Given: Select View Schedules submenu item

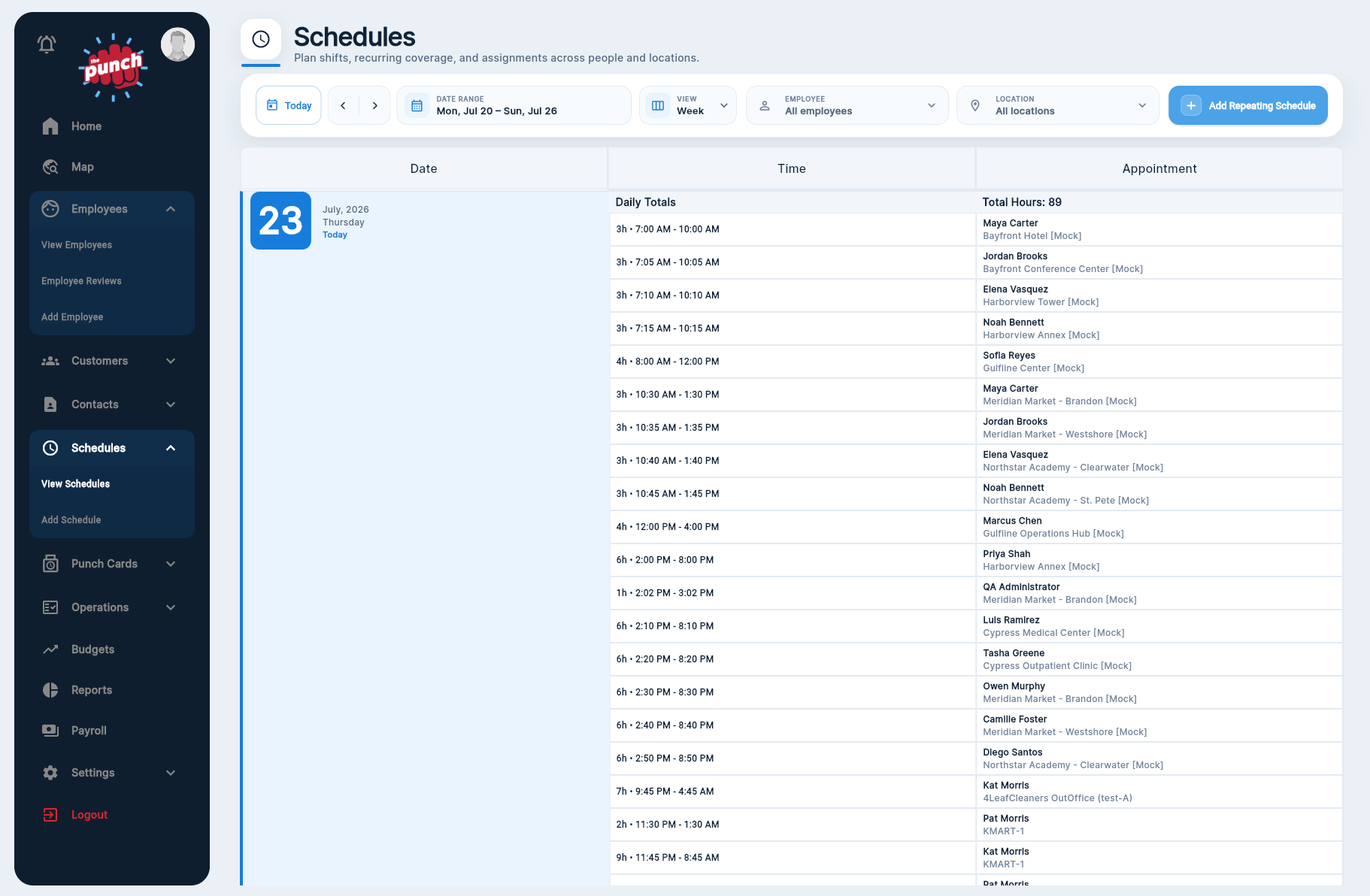Looking at the screenshot, I should pyautogui.click(x=75, y=484).
